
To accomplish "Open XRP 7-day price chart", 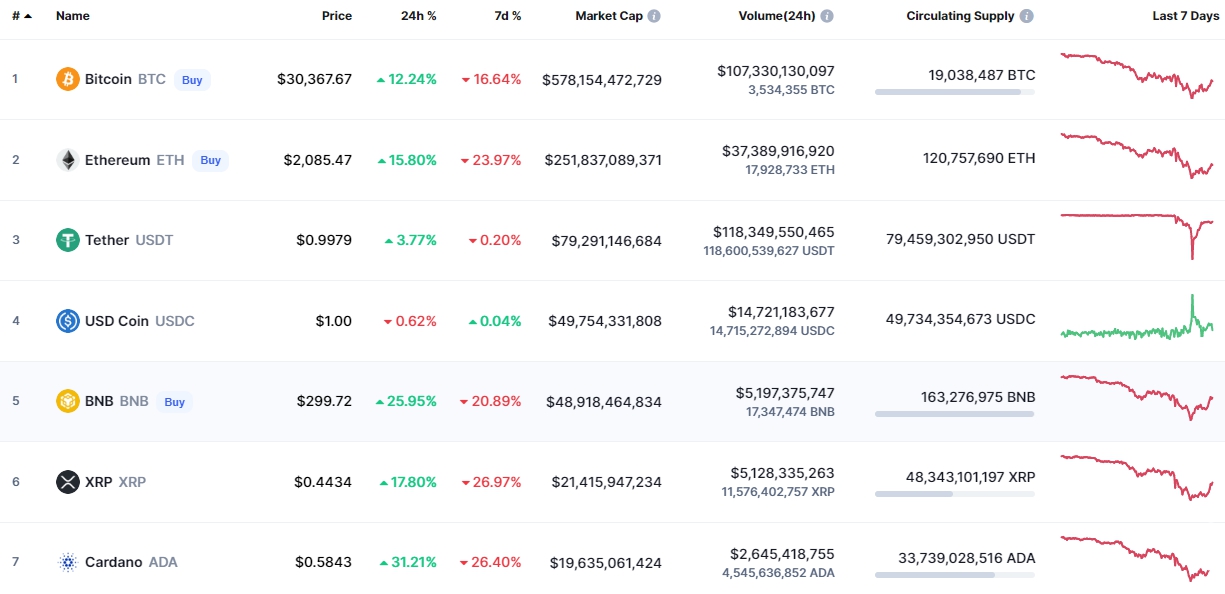I will 1137,477.
